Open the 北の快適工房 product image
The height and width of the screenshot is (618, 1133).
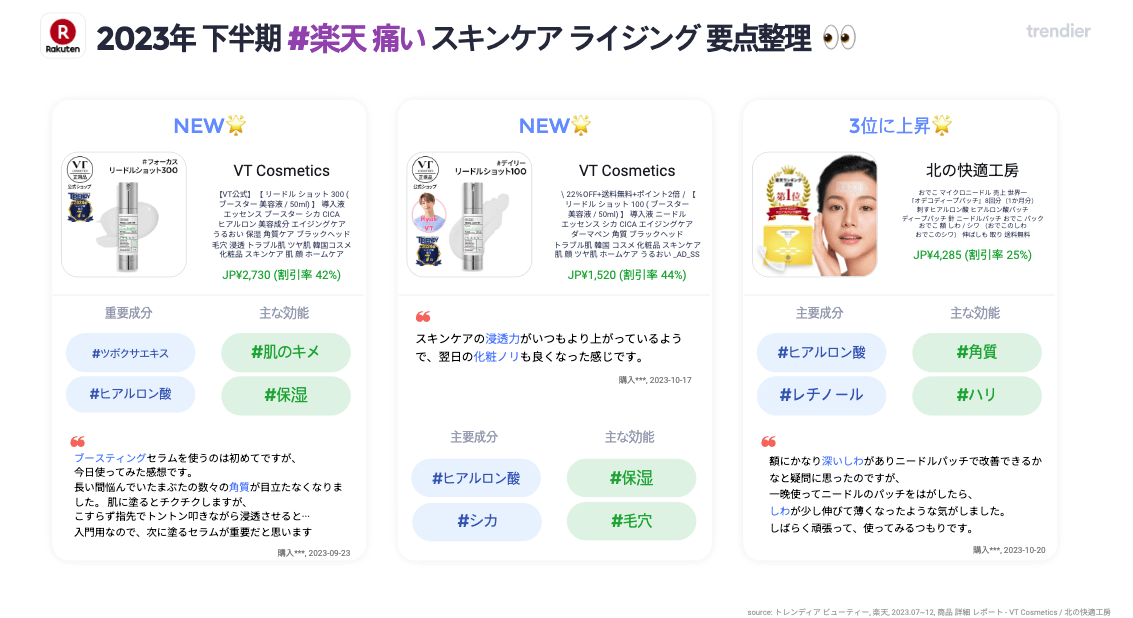[815, 214]
